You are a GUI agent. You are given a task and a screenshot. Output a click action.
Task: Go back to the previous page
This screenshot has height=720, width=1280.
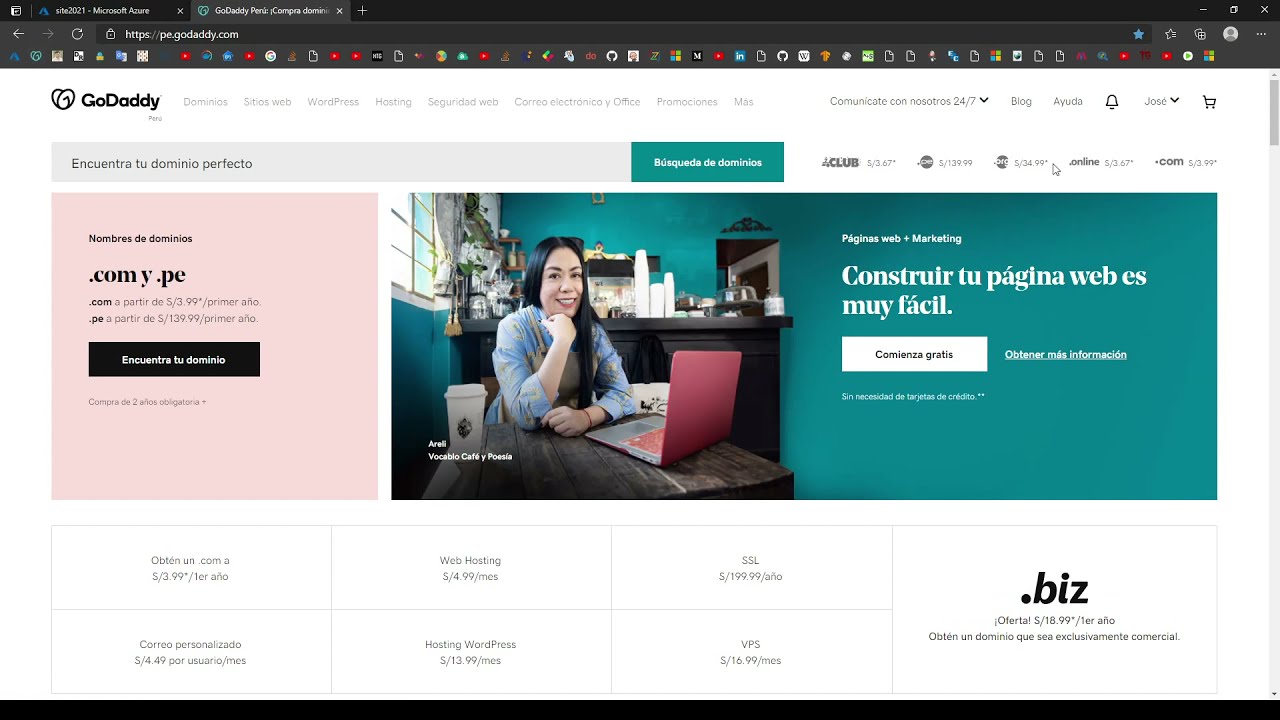[18, 34]
